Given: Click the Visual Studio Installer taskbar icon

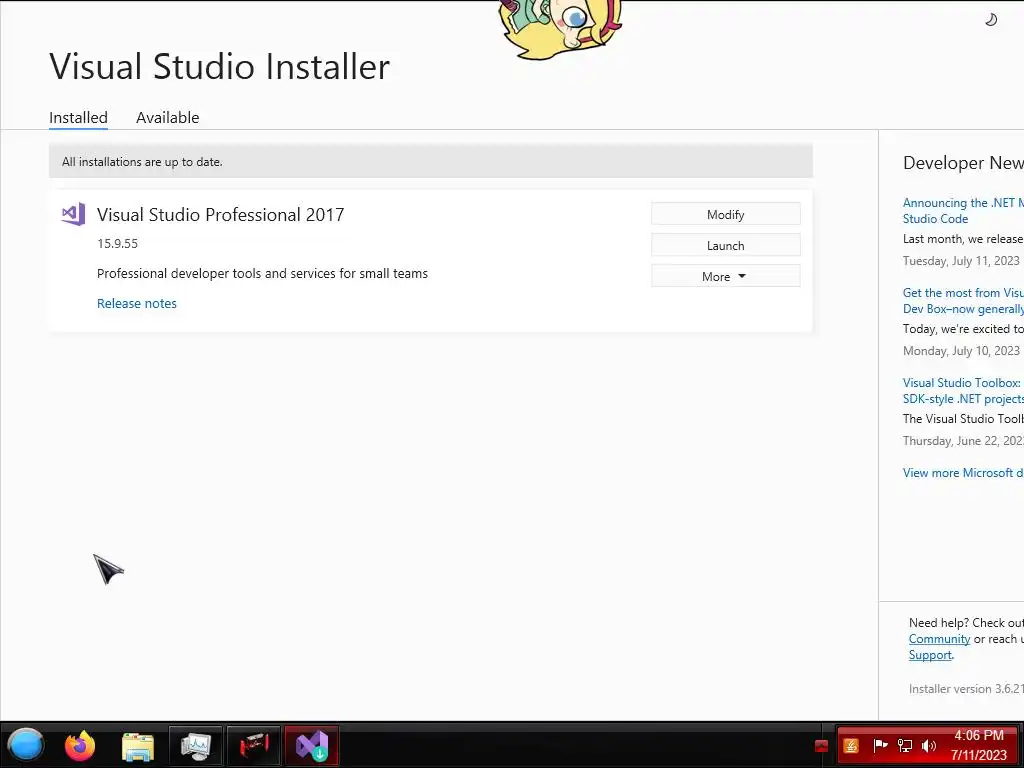Looking at the screenshot, I should (312, 745).
